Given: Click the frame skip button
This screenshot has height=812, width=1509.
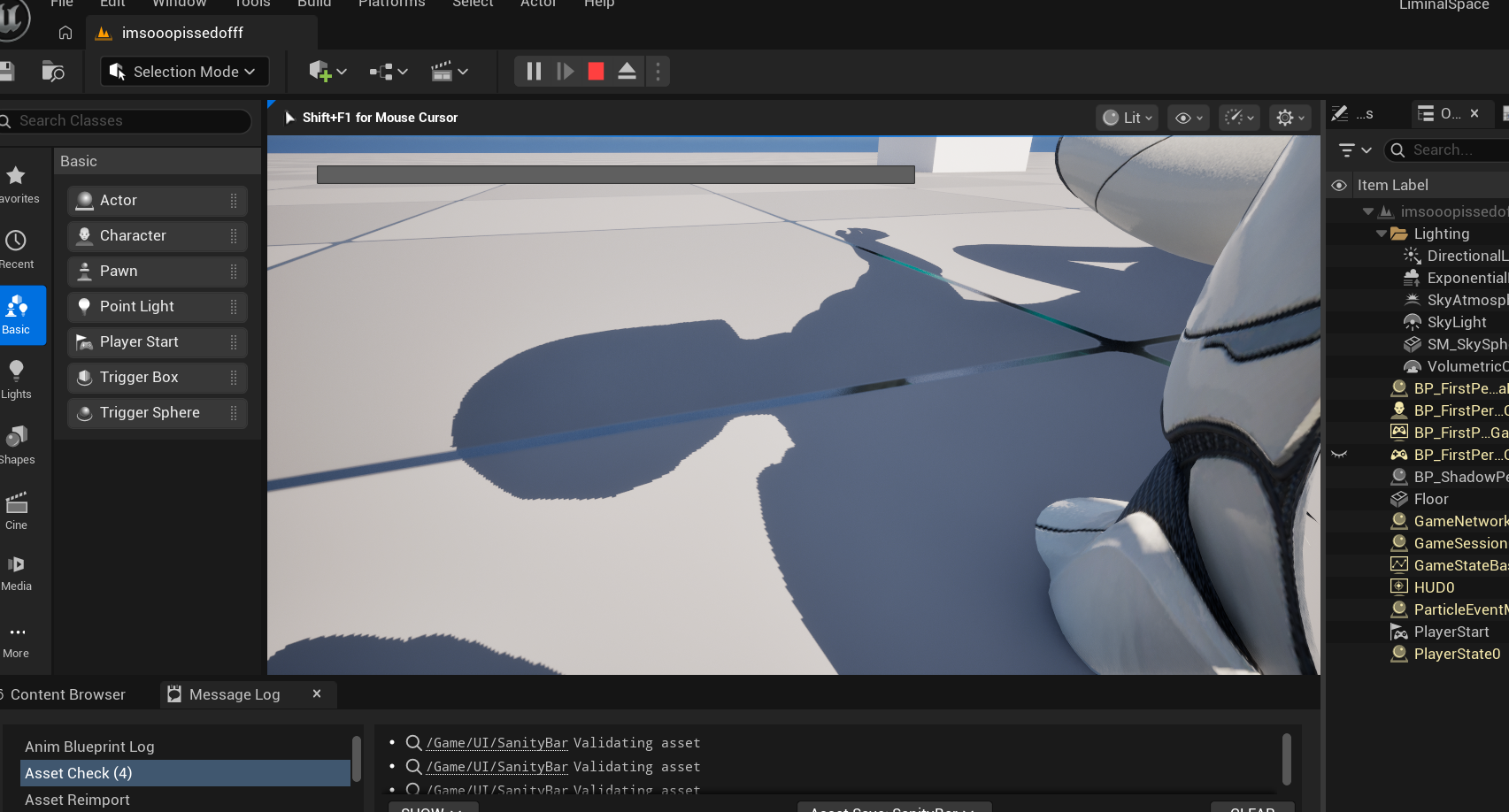Looking at the screenshot, I should [x=565, y=72].
